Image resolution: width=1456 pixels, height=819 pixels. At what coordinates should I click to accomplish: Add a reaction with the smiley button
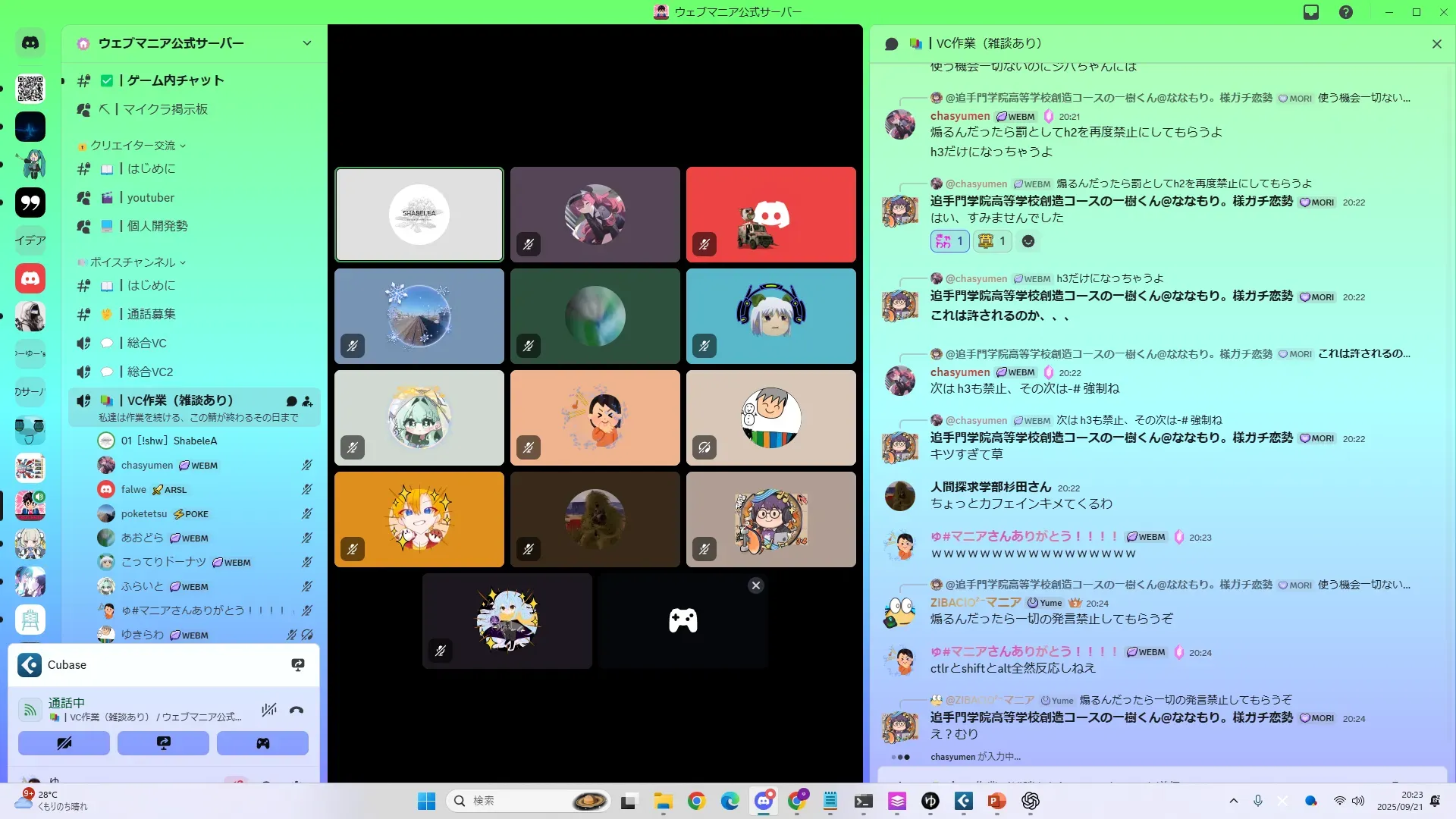tap(1028, 241)
